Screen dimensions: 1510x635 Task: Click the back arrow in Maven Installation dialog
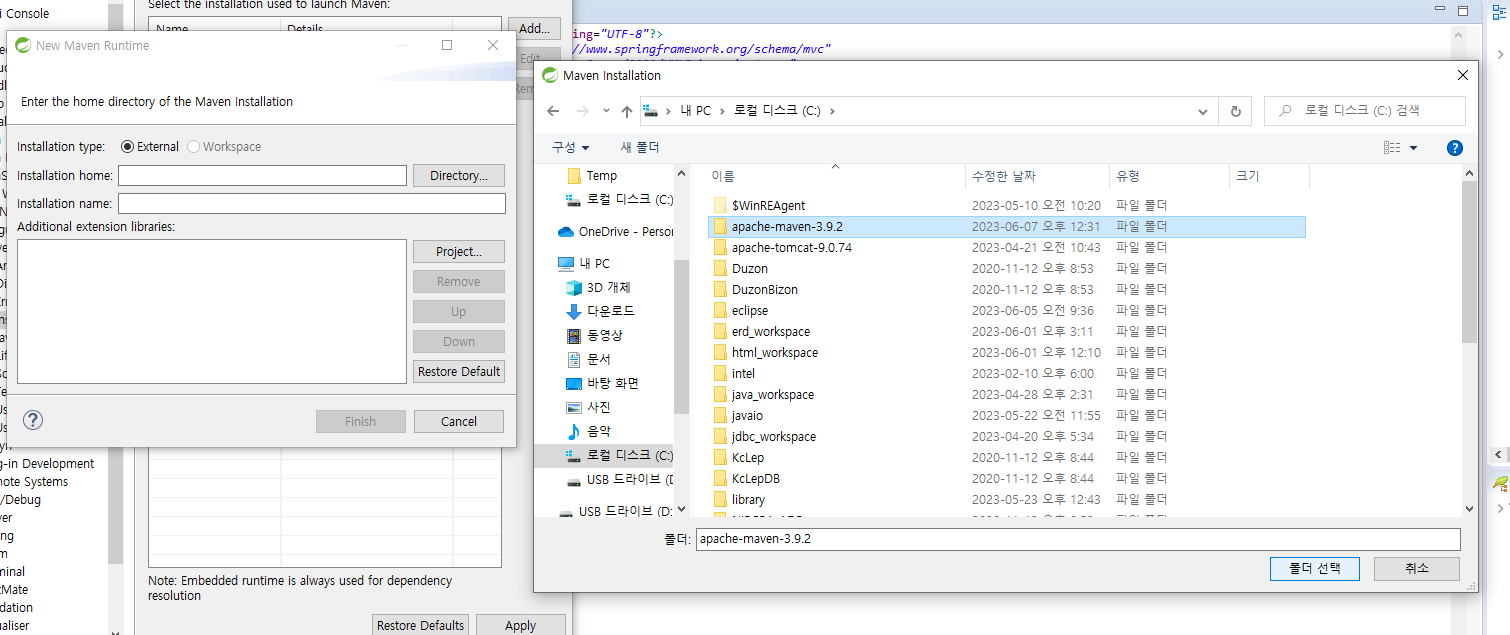click(x=552, y=111)
